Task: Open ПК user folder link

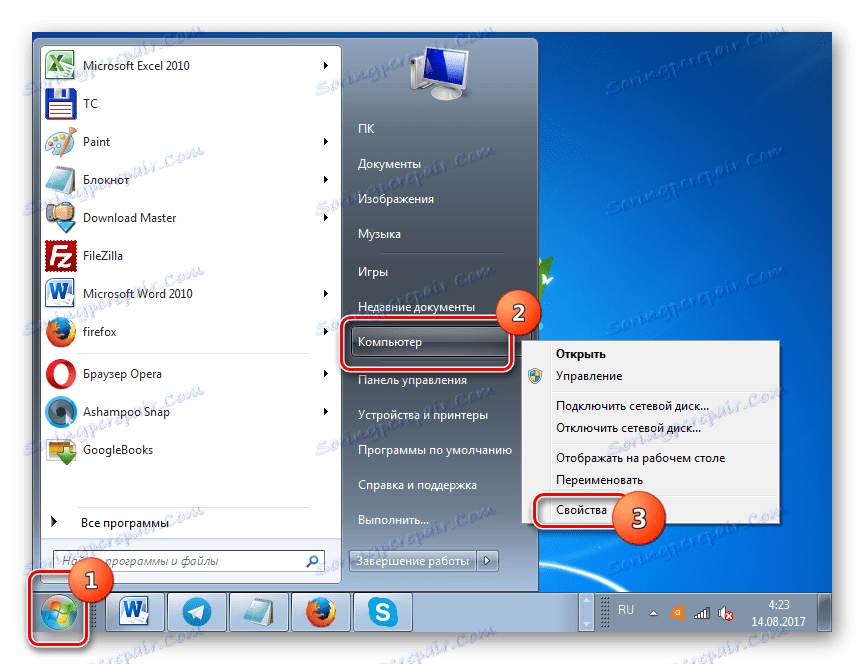Action: pos(366,128)
